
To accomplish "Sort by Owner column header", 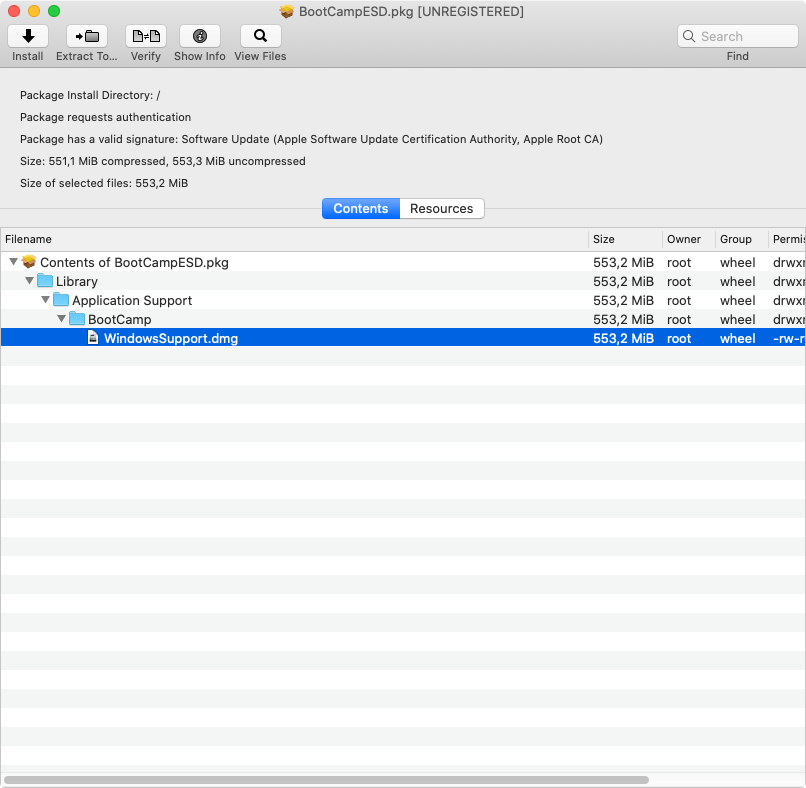I will tap(689, 240).
